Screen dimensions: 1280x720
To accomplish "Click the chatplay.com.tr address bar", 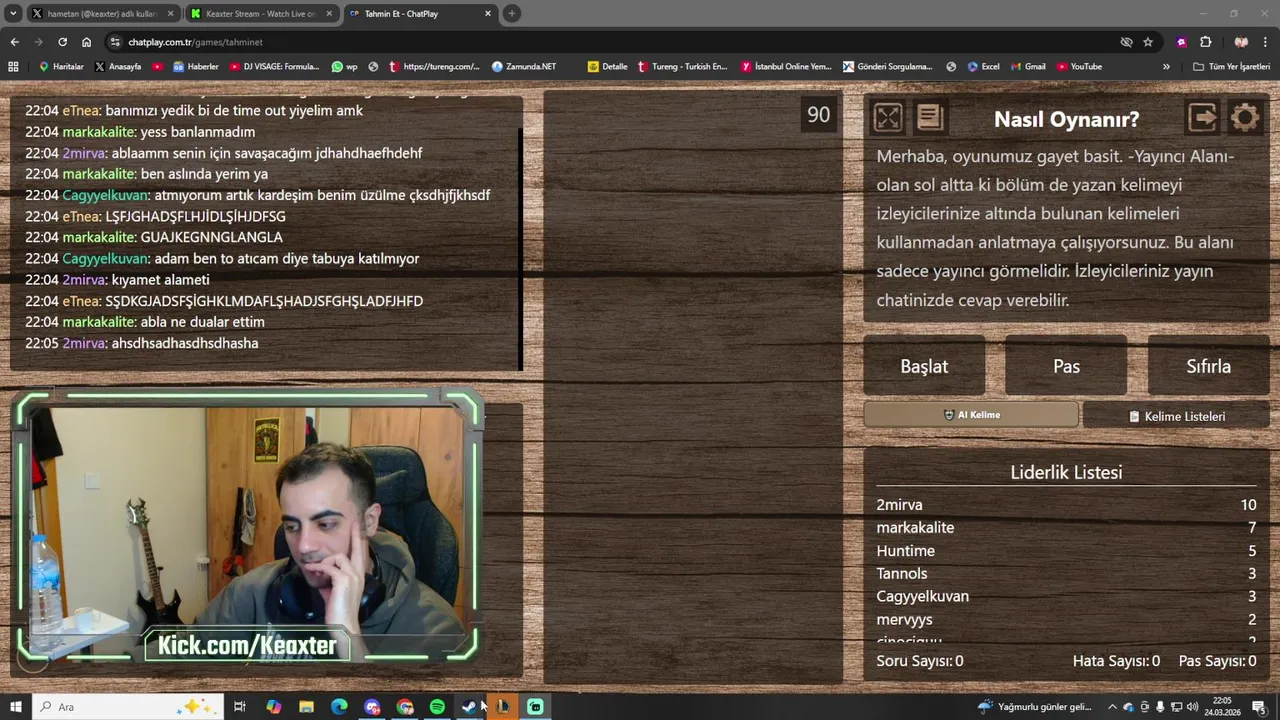I will coord(600,42).
